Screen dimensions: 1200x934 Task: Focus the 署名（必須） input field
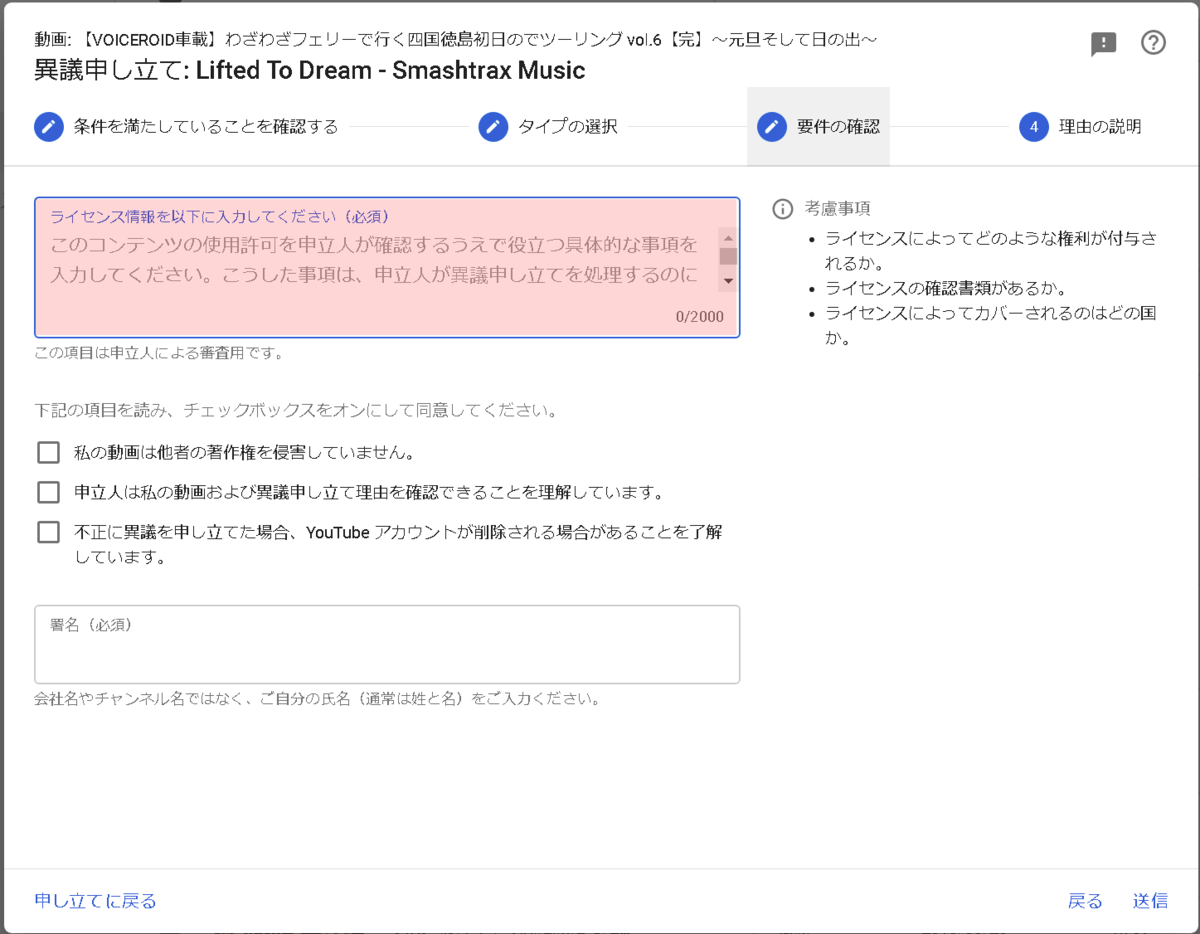pos(387,644)
